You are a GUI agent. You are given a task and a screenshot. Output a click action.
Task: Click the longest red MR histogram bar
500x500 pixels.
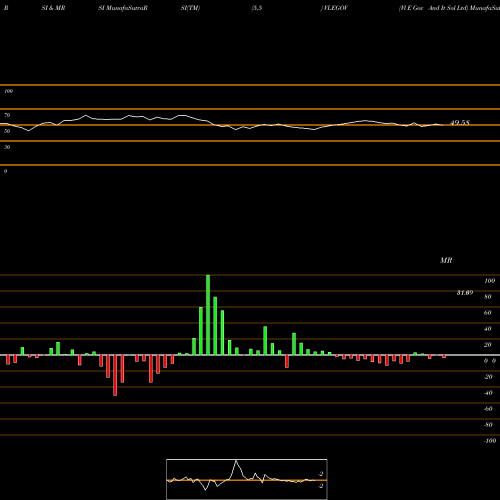click(115, 375)
